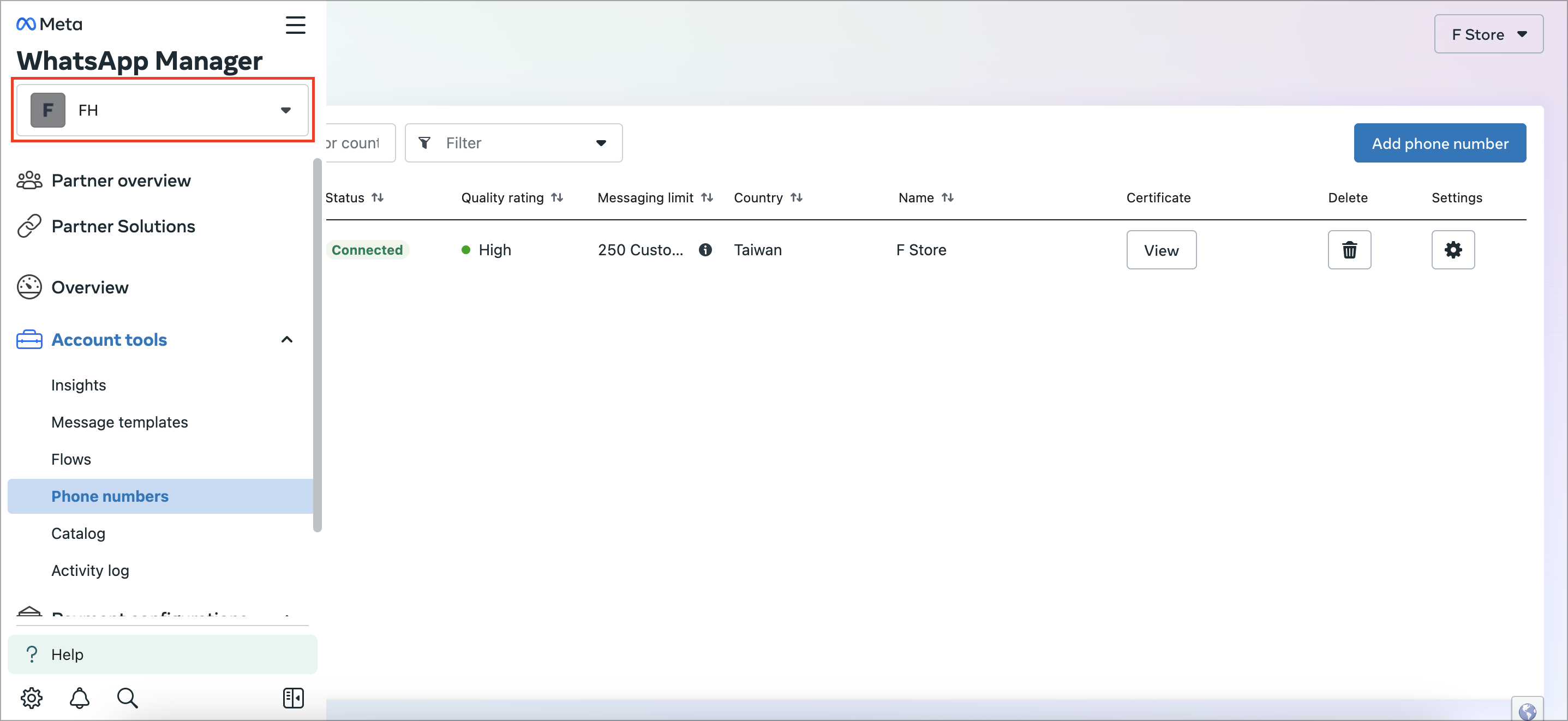Click the gray F account avatar

pos(48,110)
